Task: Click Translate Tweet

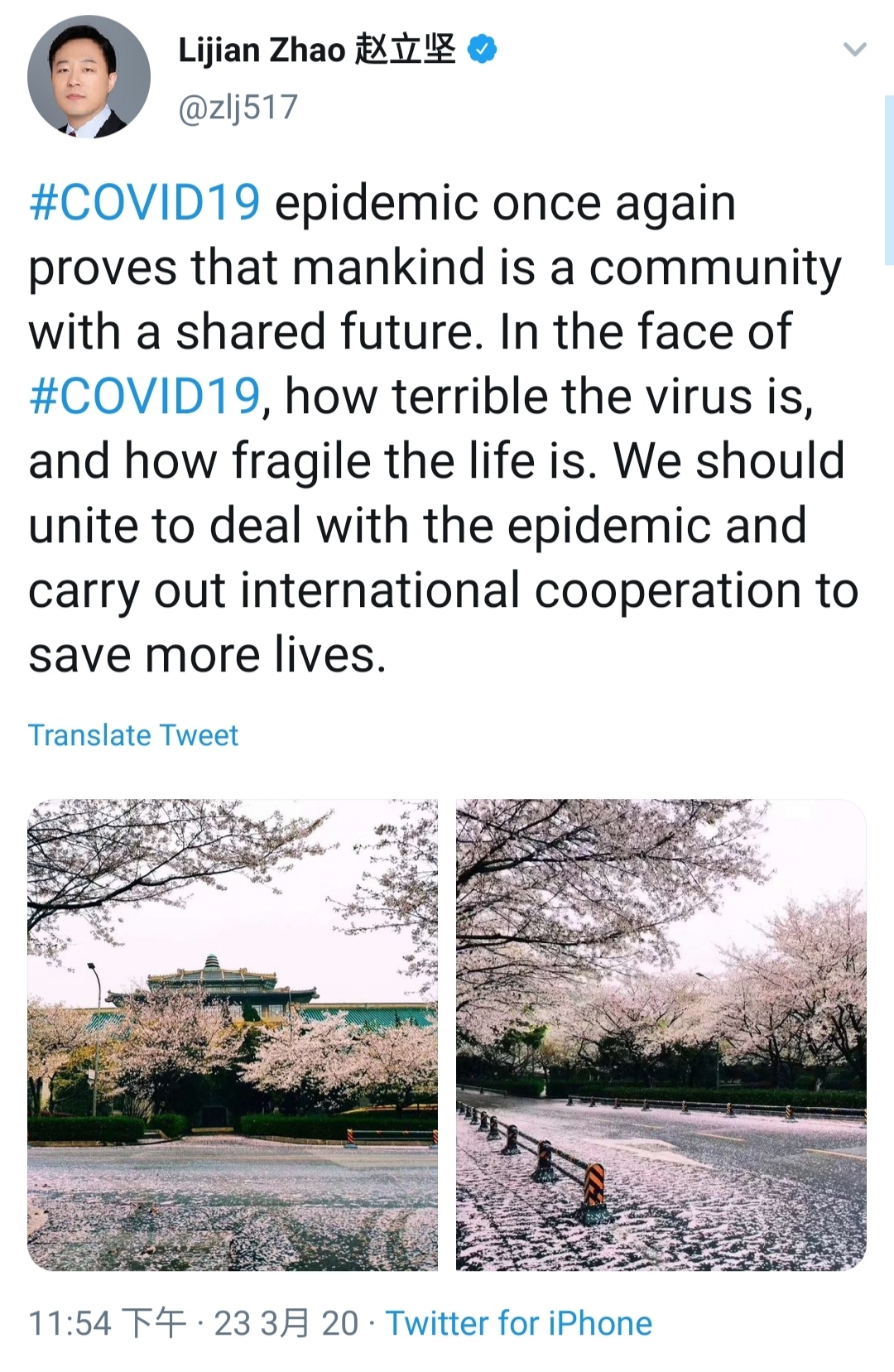Action: click(x=133, y=735)
